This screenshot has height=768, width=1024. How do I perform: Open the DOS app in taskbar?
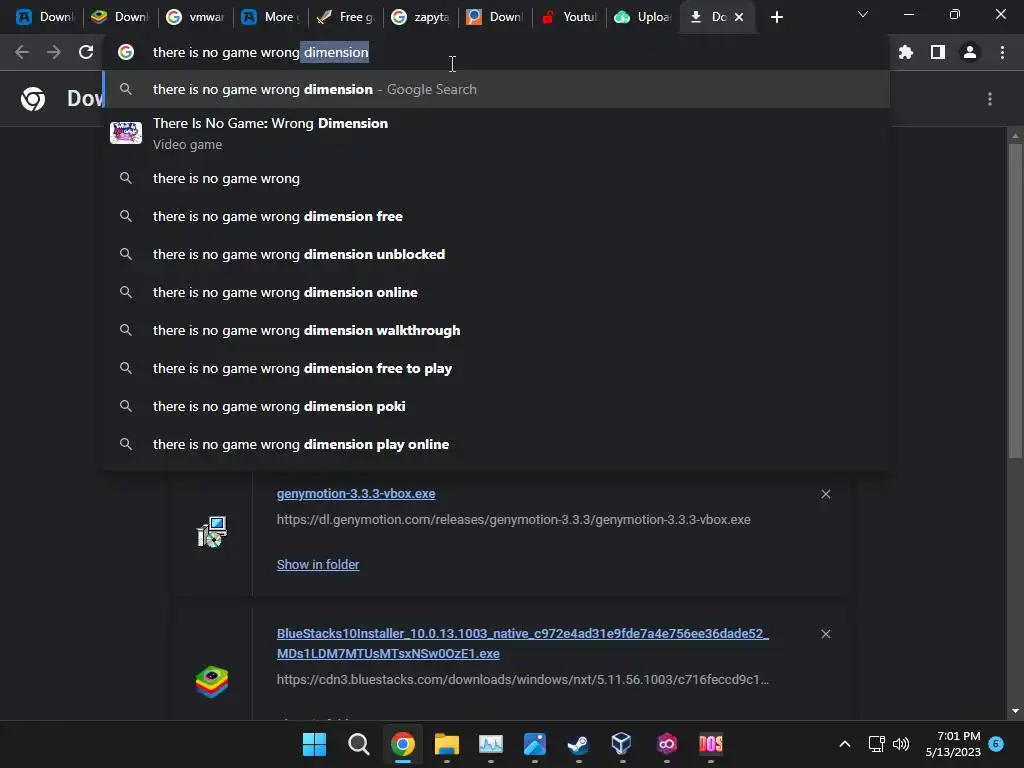coord(711,744)
